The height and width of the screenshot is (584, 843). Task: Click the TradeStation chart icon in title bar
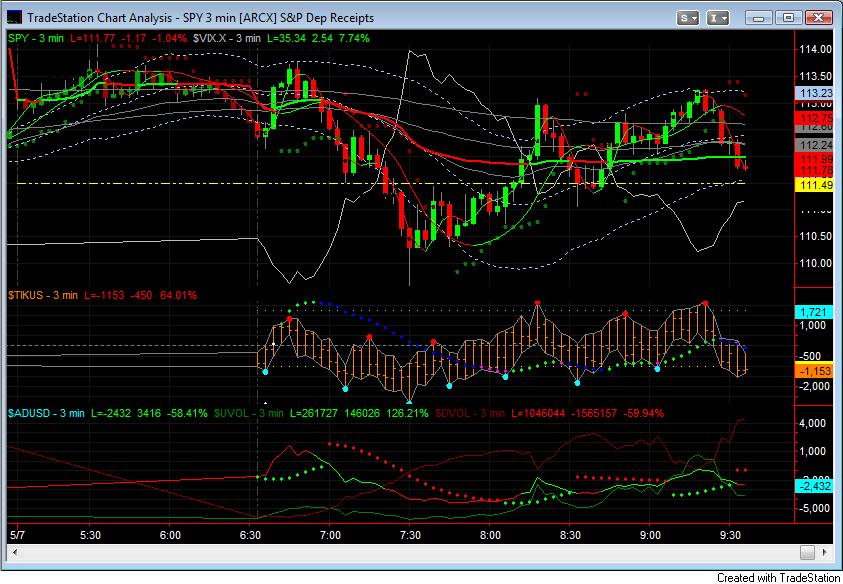pyautogui.click(x=13, y=18)
